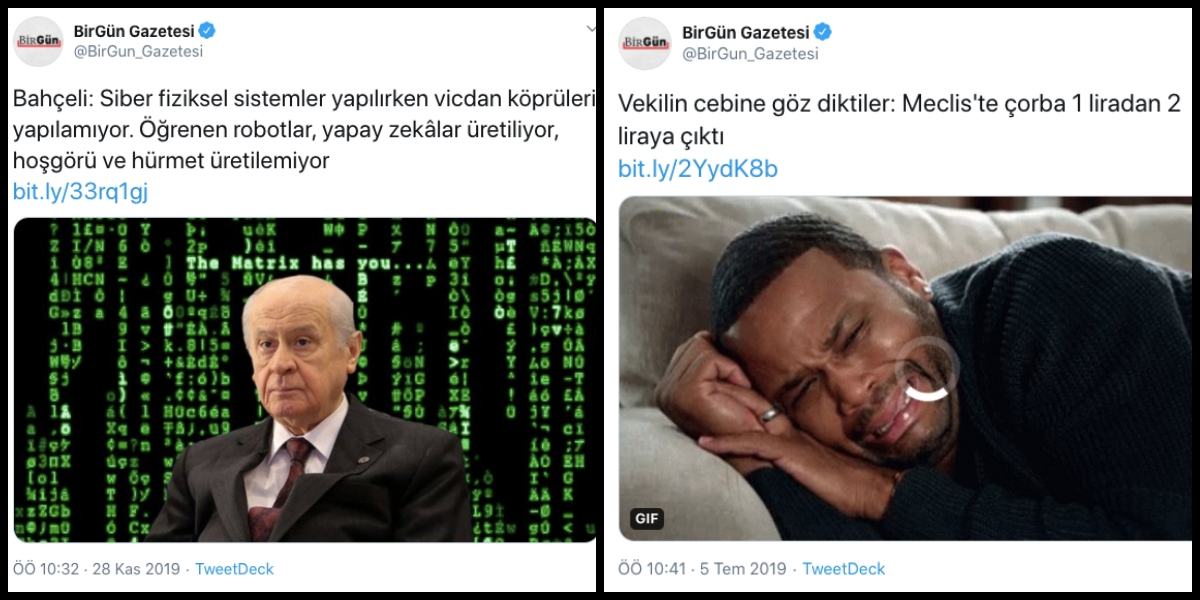Open the crying man GIF
This screenshot has height=600, width=1200.
(906, 368)
